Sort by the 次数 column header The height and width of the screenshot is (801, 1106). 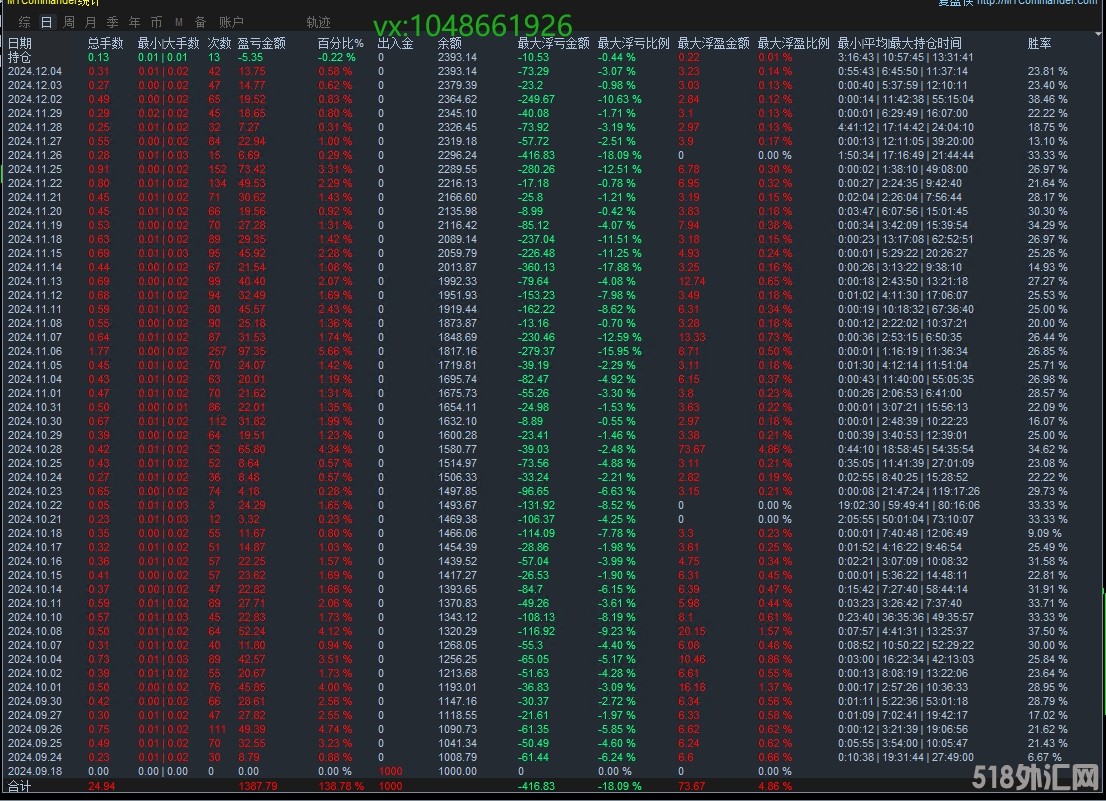pyautogui.click(x=220, y=44)
